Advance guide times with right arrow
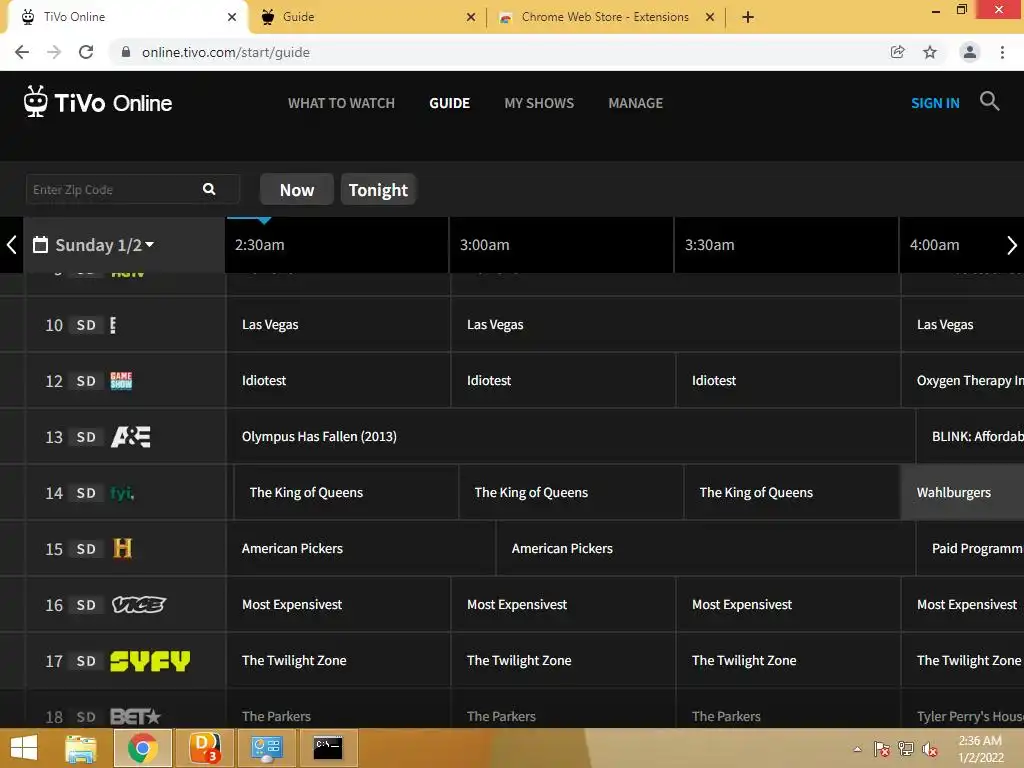This screenshot has width=1024, height=768. (1012, 245)
